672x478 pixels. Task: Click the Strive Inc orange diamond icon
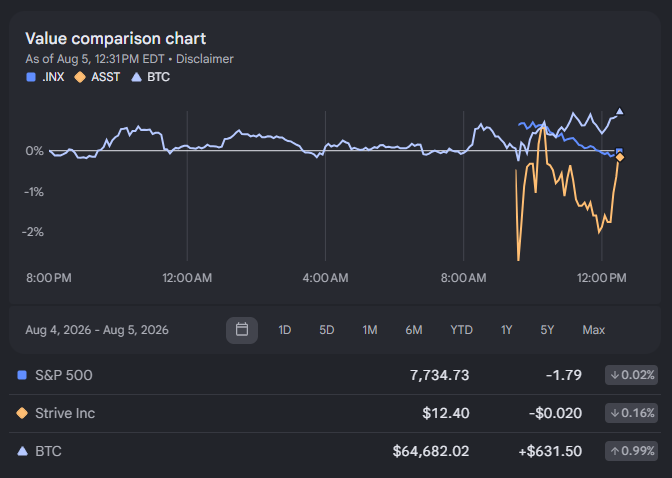point(22,413)
